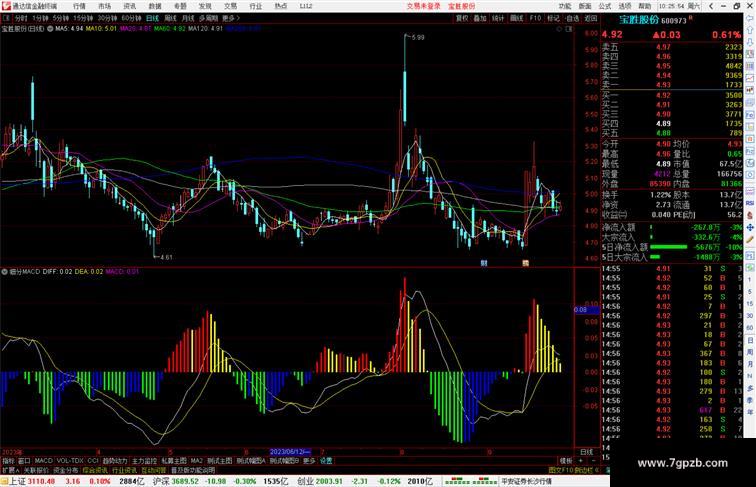The height and width of the screenshot is (487, 756).
Task: Open the 行业资讯 tab
Action: (124, 470)
